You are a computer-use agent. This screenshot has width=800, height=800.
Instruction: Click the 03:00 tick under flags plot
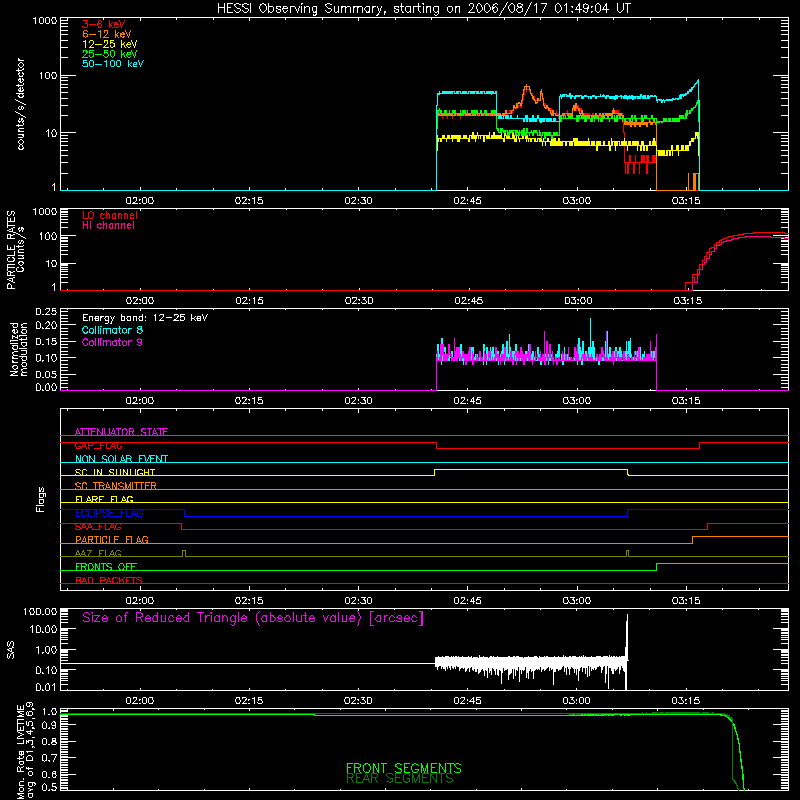(577, 601)
